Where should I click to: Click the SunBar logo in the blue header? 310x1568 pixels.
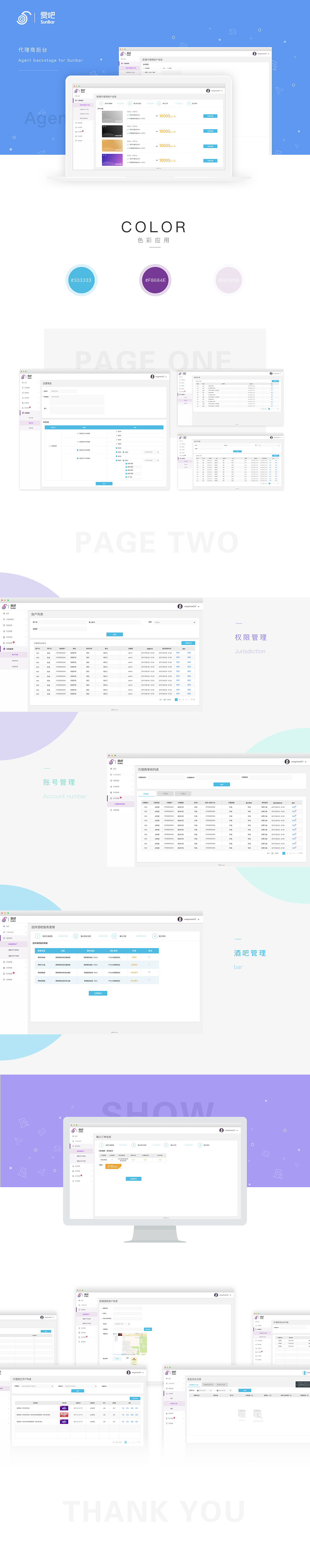tap(36, 18)
